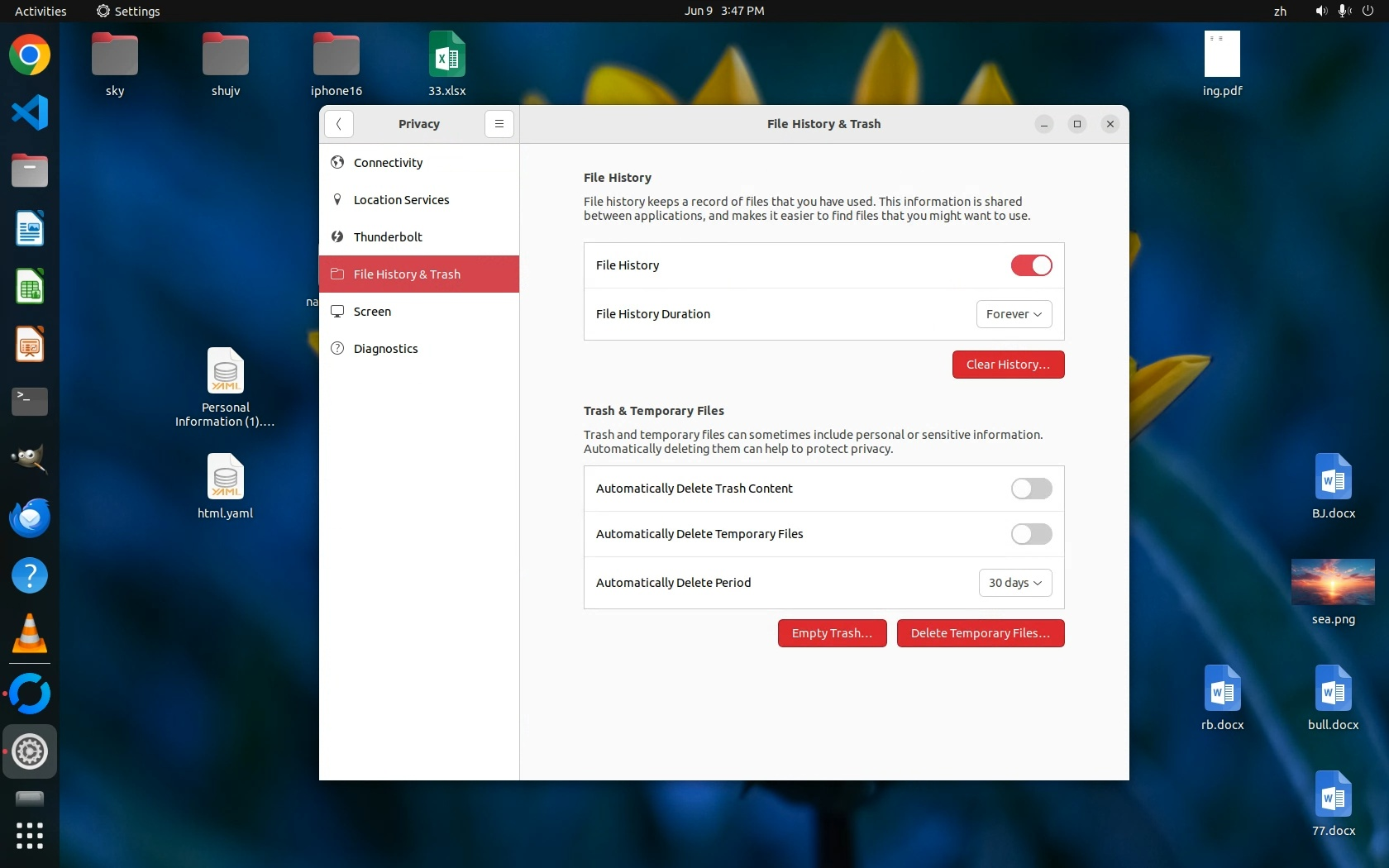Go to Diagnostics privacy section

[385, 349]
